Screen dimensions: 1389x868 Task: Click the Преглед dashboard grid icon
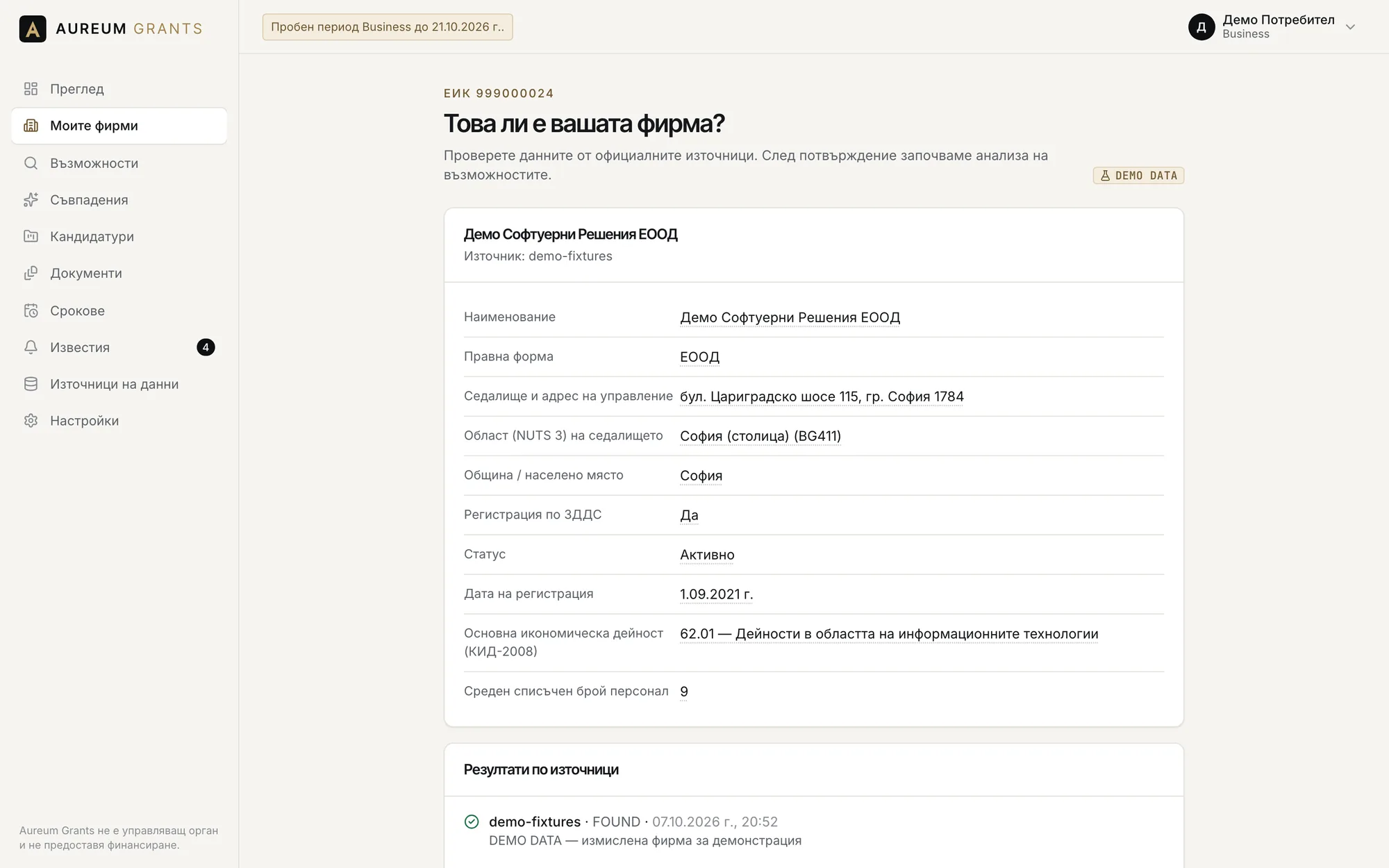tap(31, 89)
